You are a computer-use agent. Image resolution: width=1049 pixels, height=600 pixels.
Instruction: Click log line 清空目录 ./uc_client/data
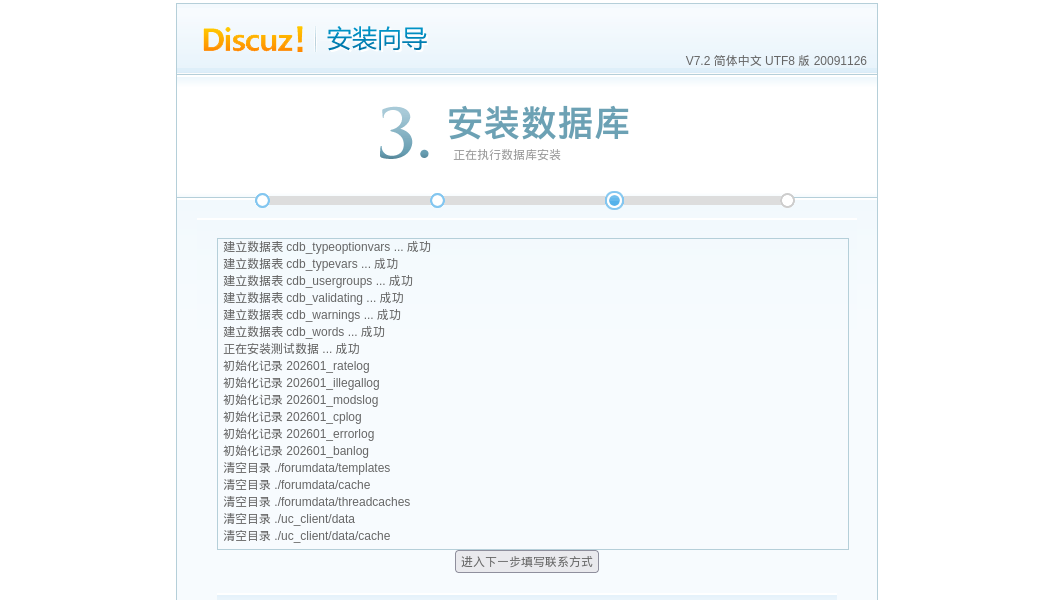(x=289, y=519)
